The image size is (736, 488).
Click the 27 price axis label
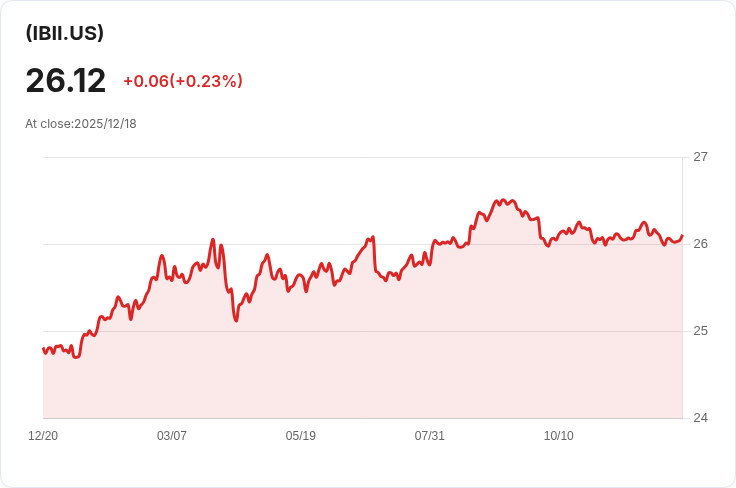700,157
